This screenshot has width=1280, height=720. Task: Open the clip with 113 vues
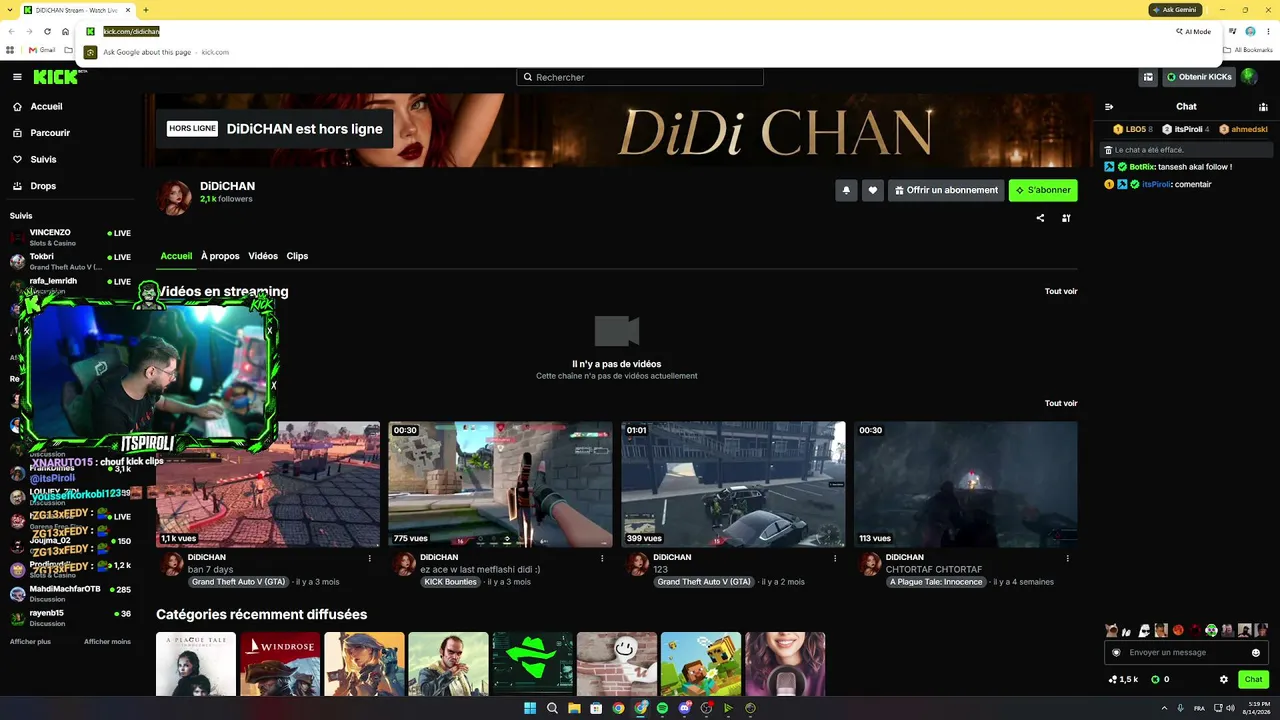tap(966, 484)
